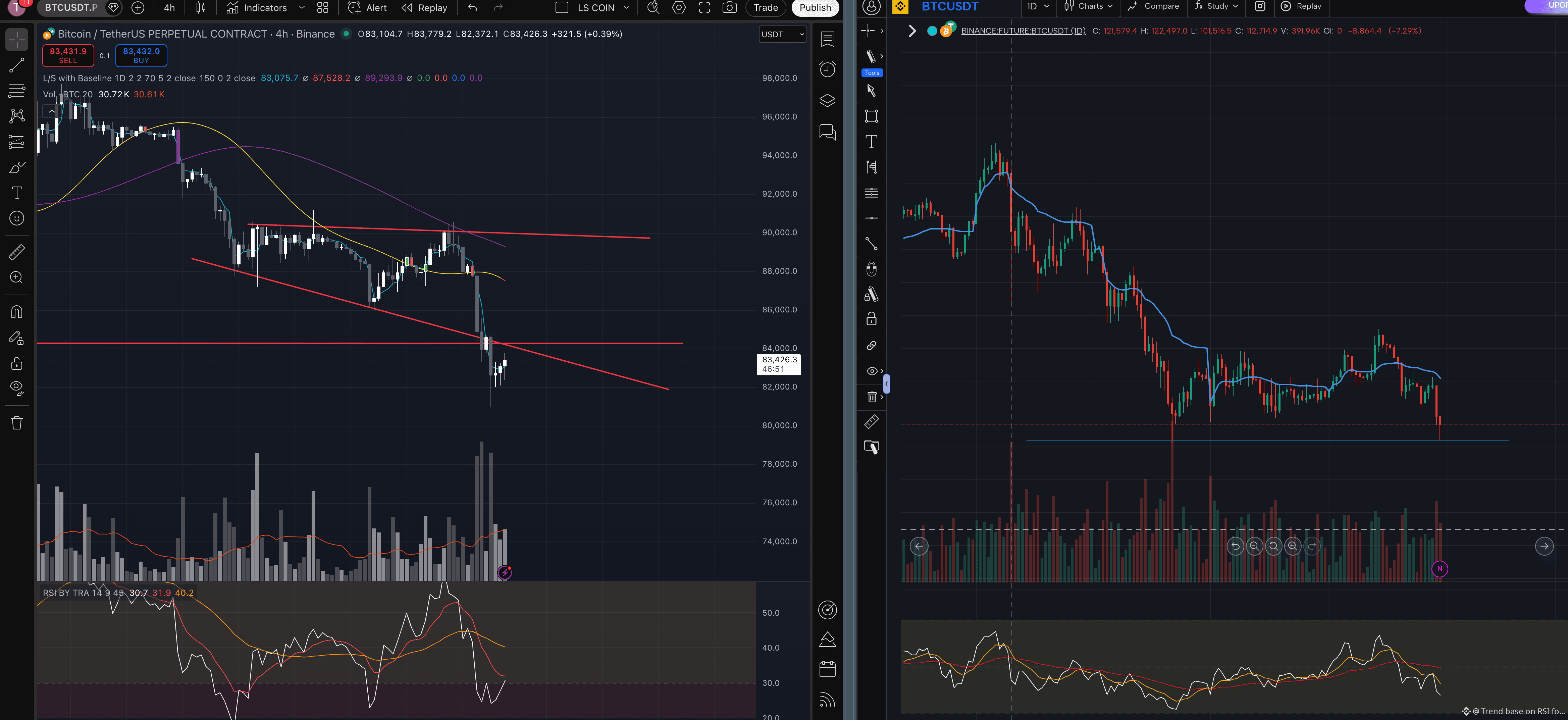This screenshot has width=1568, height=720.
Task: Open the USDT currency dropdown
Action: (782, 34)
